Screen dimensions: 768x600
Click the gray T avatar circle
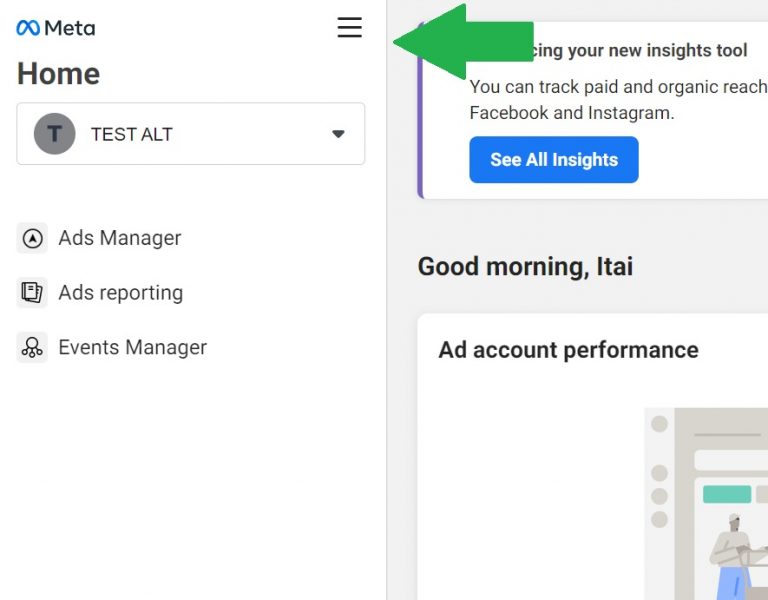pos(55,134)
